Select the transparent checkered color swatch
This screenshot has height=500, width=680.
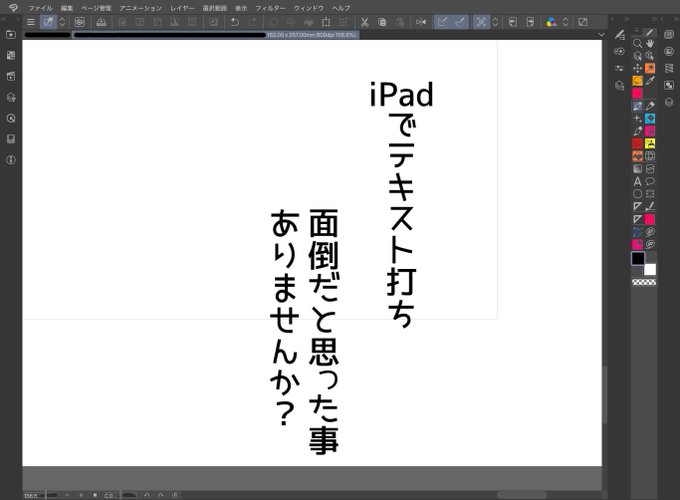click(x=644, y=282)
